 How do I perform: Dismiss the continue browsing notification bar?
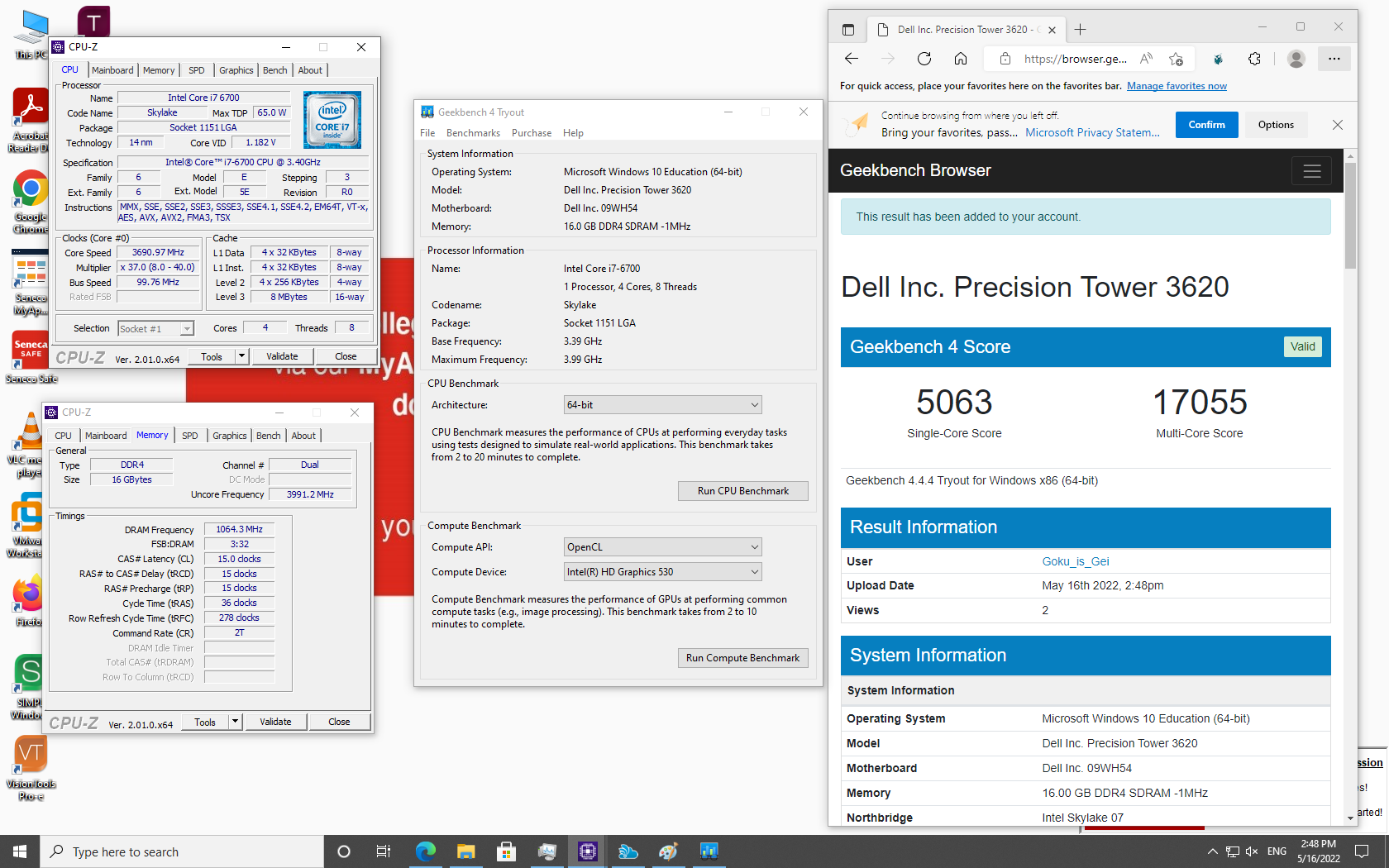(x=1338, y=125)
